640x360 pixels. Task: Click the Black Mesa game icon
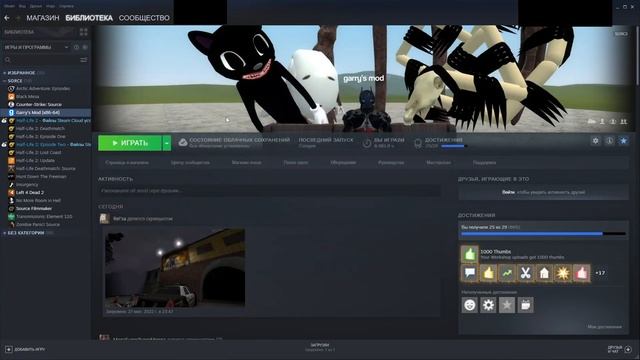tap(11, 96)
